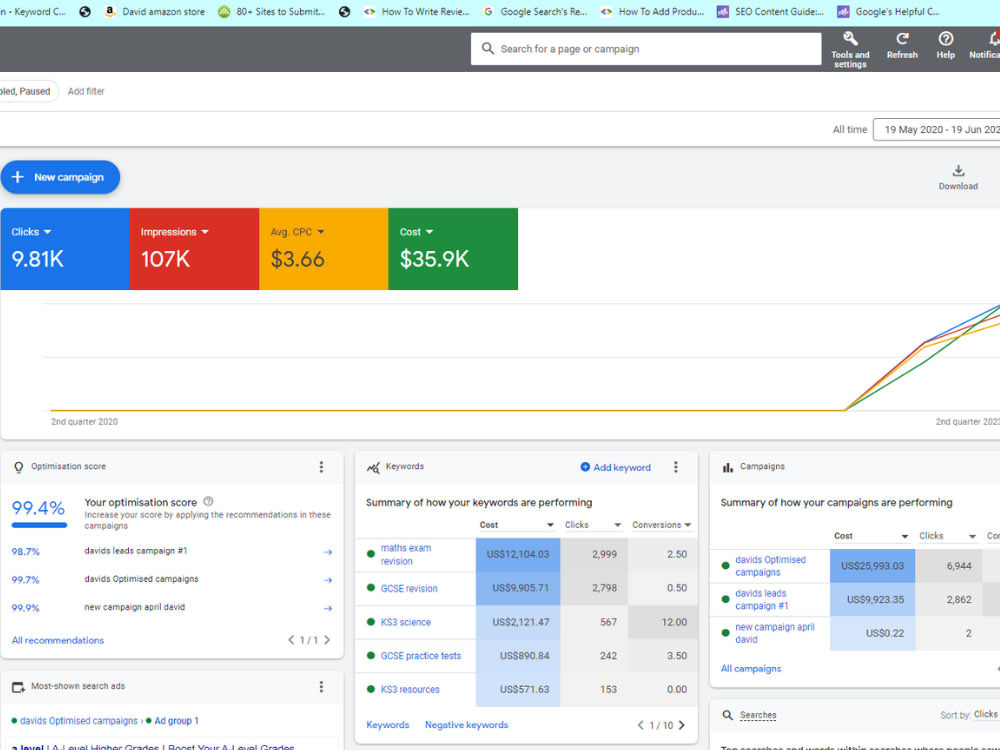1000x750 pixels.
Task: Click optimisation score help question icon
Action: 208,502
